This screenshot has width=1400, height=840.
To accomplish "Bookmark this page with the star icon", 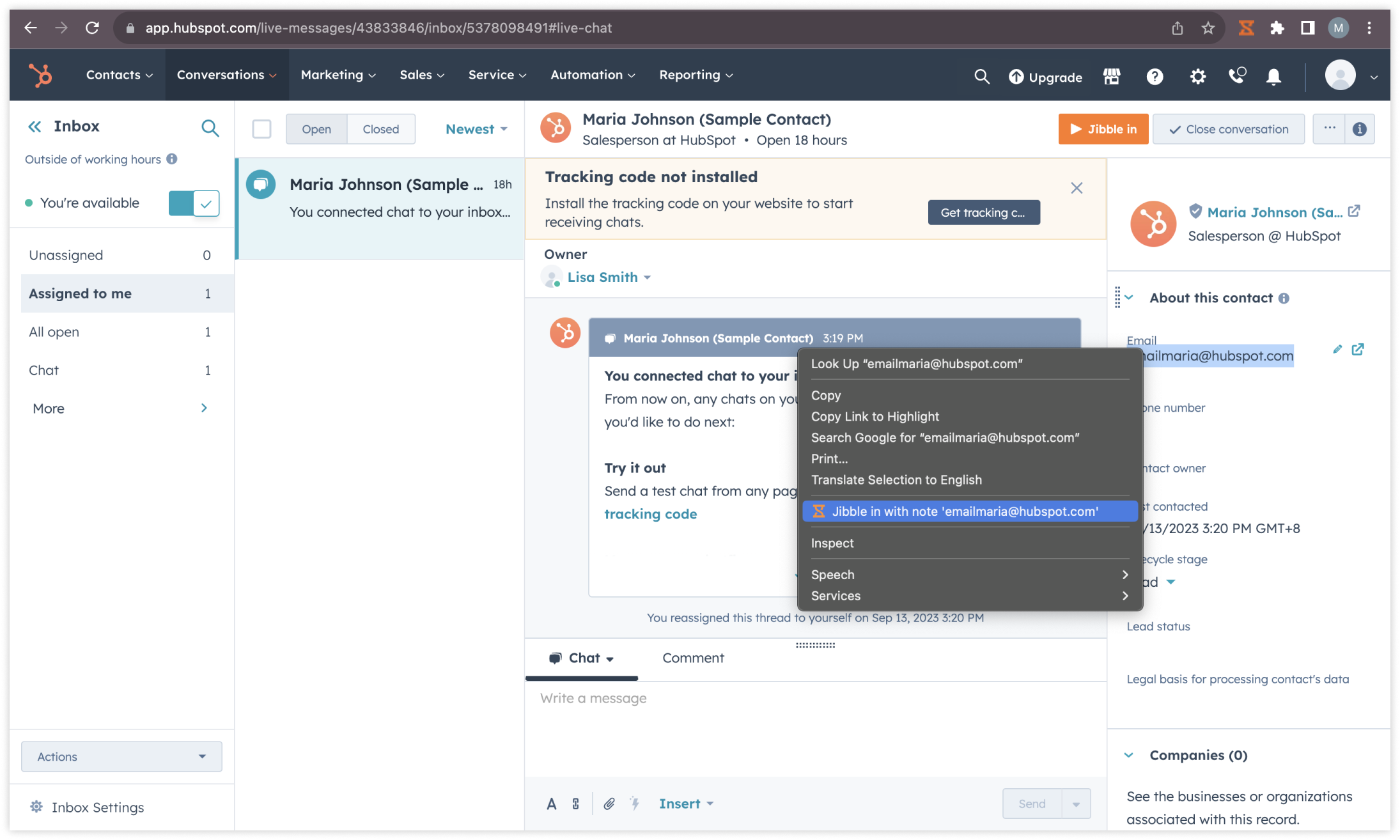I will point(1208,28).
